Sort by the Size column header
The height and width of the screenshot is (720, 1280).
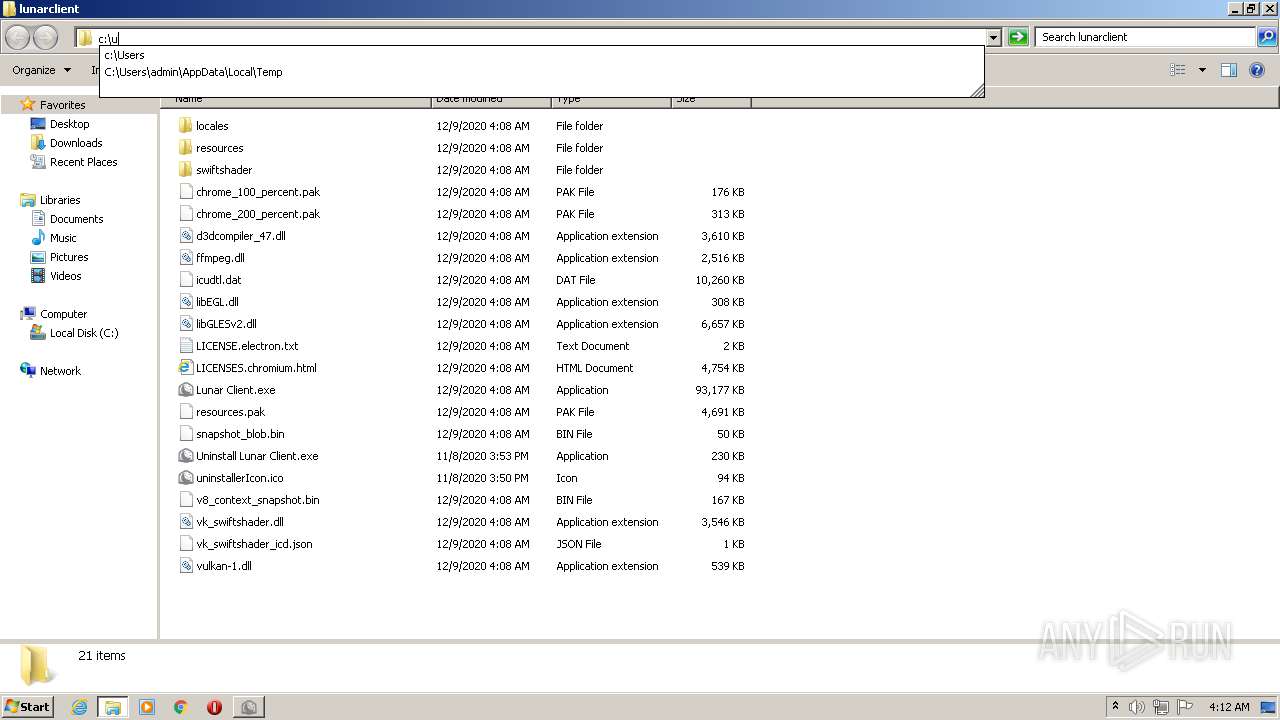pos(711,99)
